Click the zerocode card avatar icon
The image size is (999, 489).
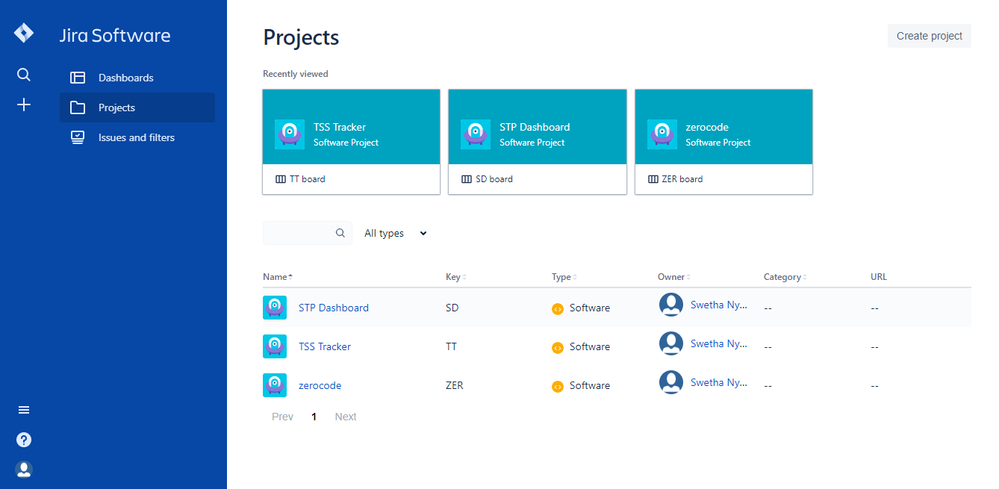pyautogui.click(x=662, y=134)
